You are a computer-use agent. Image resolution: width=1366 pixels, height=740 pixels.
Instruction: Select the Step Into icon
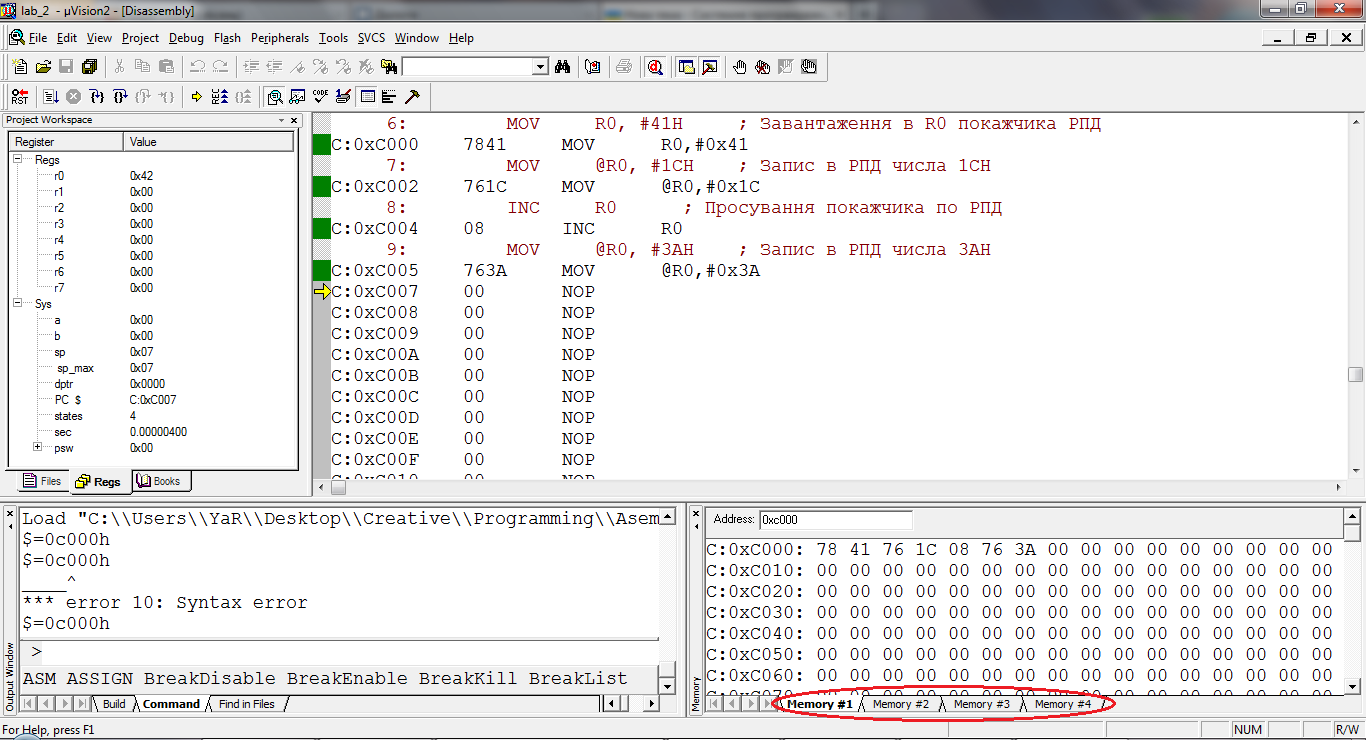click(98, 96)
